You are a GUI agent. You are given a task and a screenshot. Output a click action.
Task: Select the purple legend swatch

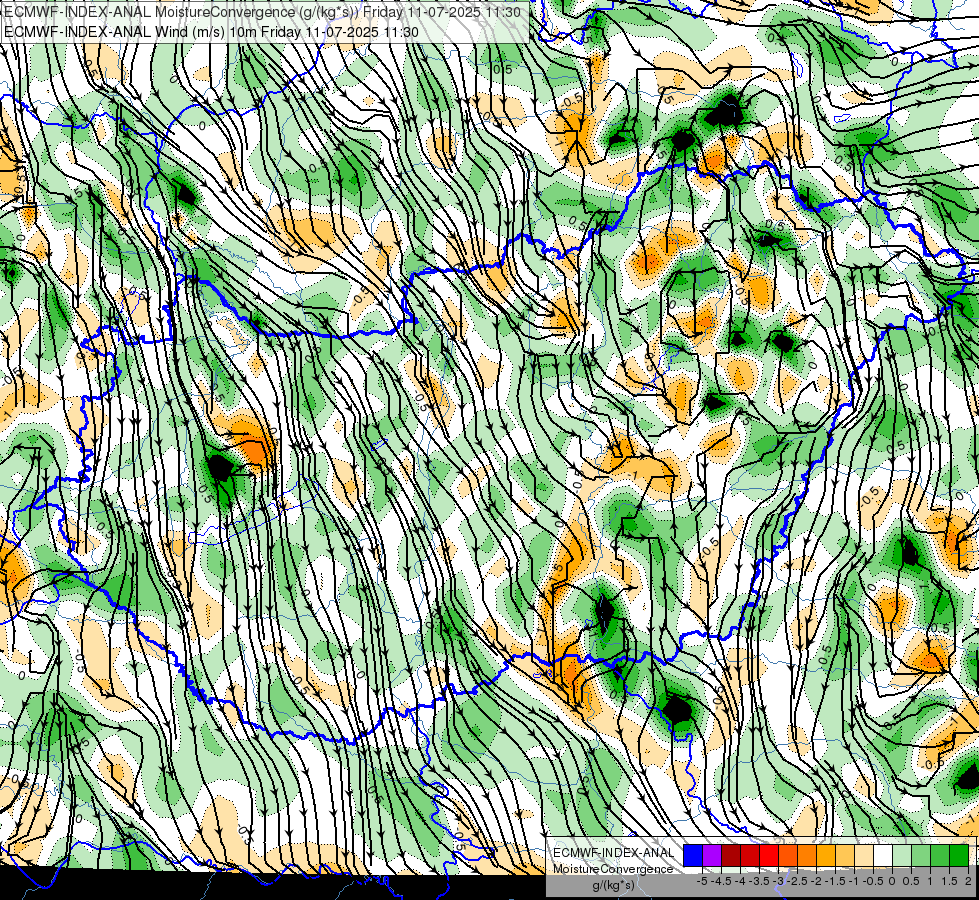coord(712,855)
